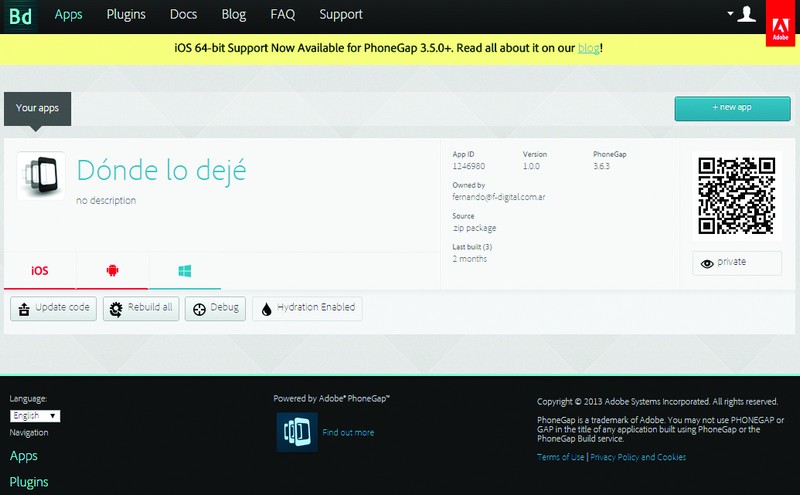Click the + new app button
Screen dimensions: 800x495
click(732, 108)
